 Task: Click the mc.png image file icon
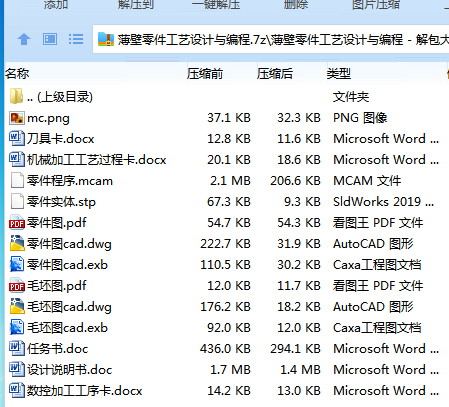pyautogui.click(x=17, y=118)
